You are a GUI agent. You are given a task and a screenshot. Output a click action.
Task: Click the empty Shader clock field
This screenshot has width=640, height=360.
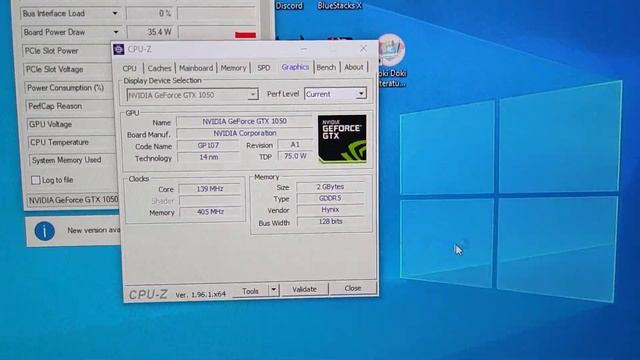click(210, 200)
